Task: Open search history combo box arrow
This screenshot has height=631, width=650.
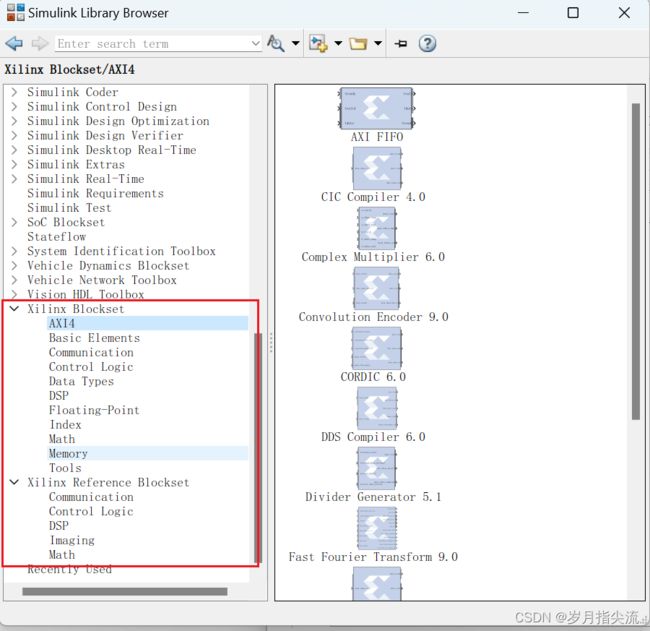Action: (x=256, y=43)
